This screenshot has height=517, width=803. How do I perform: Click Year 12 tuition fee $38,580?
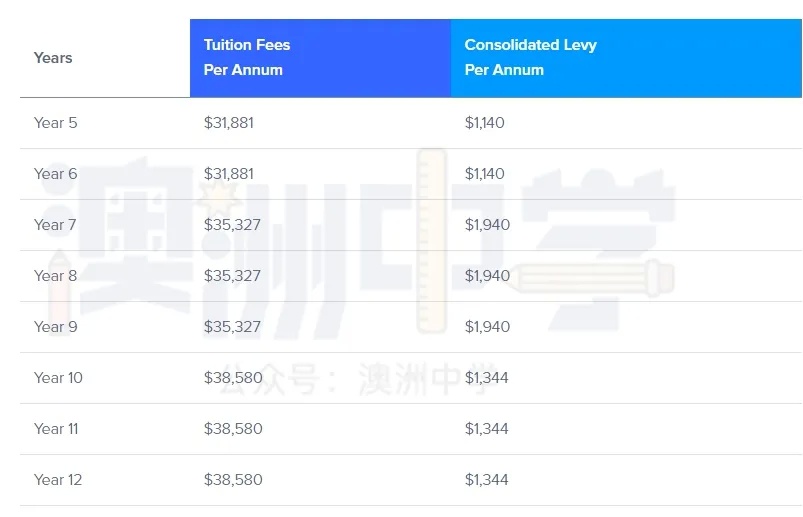233,480
